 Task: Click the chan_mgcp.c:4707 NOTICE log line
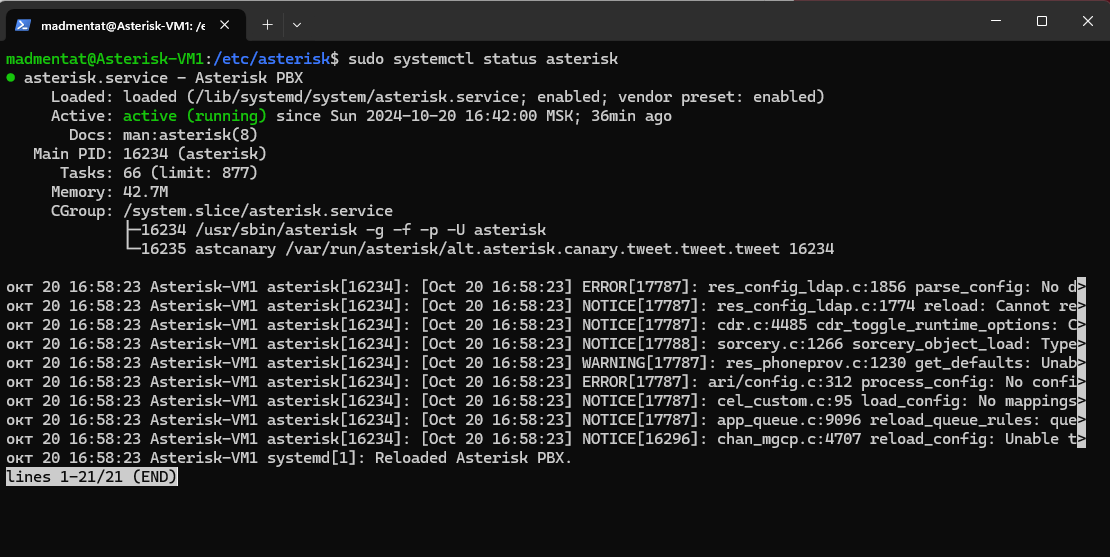pyautogui.click(x=545, y=441)
